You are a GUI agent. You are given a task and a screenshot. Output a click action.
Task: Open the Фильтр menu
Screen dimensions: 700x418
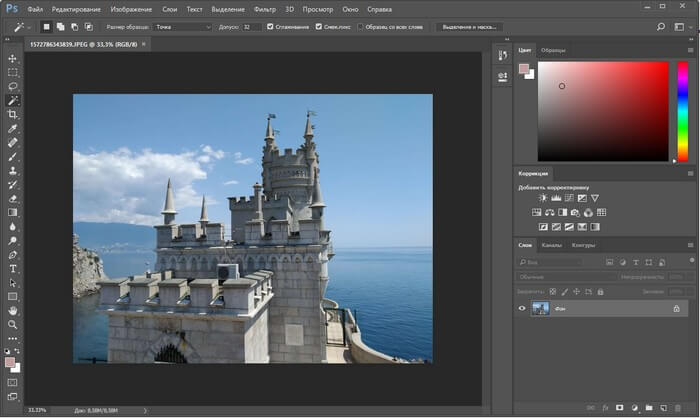coord(265,8)
